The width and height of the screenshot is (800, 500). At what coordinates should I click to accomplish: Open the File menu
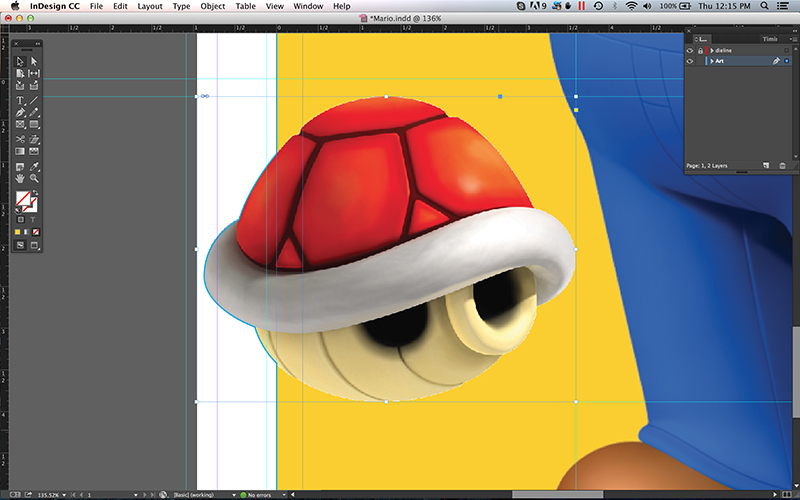click(x=96, y=6)
